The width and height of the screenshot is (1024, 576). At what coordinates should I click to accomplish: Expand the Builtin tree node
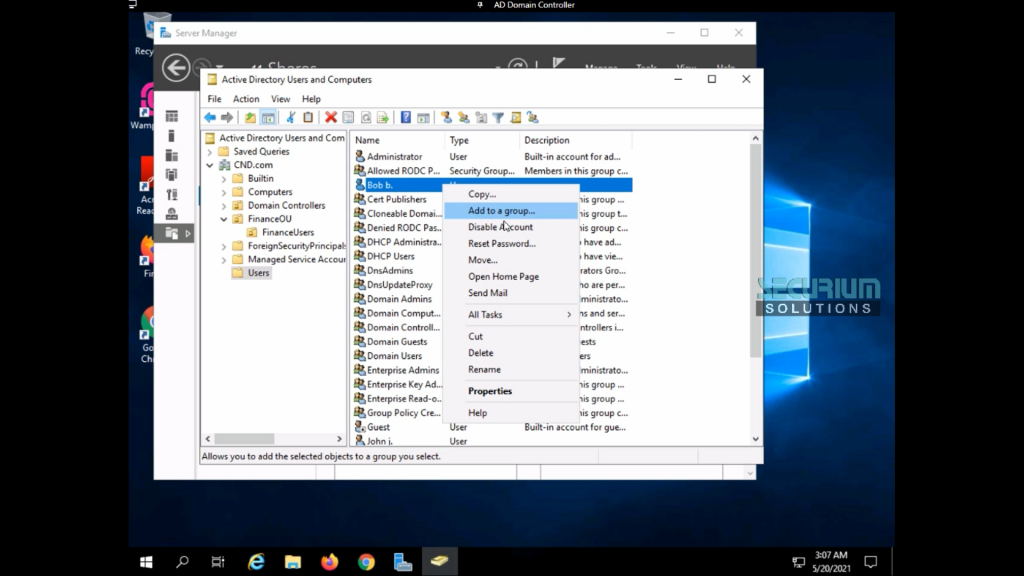224,178
